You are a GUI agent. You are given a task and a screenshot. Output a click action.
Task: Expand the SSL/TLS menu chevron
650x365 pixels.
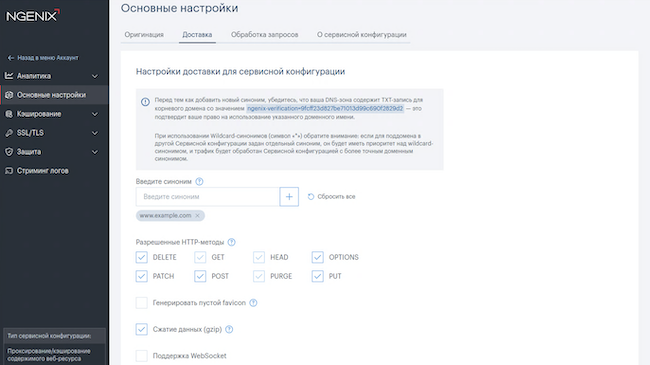coord(95,133)
